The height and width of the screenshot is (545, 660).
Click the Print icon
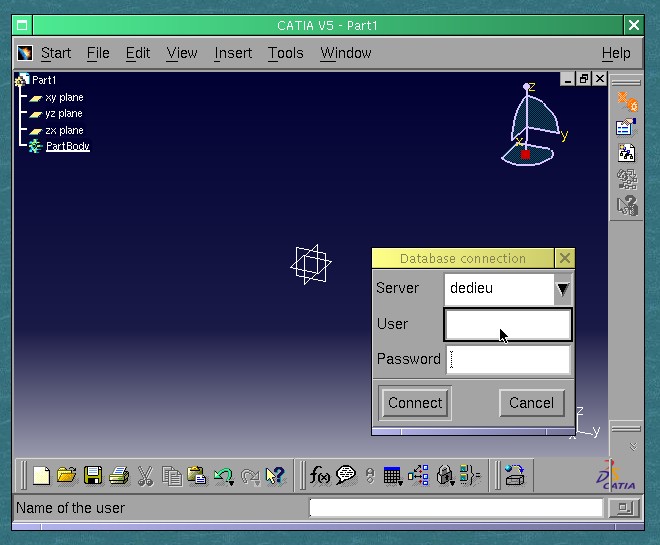pyautogui.click(x=119, y=476)
